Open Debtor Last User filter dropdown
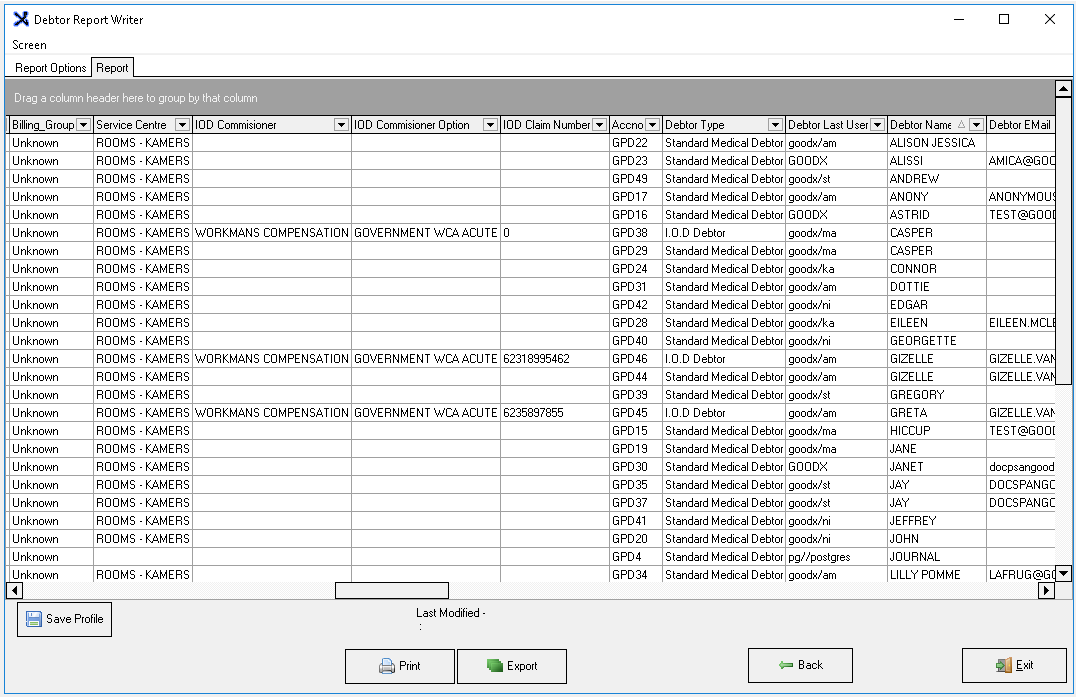The image size is (1076, 697). click(x=877, y=125)
